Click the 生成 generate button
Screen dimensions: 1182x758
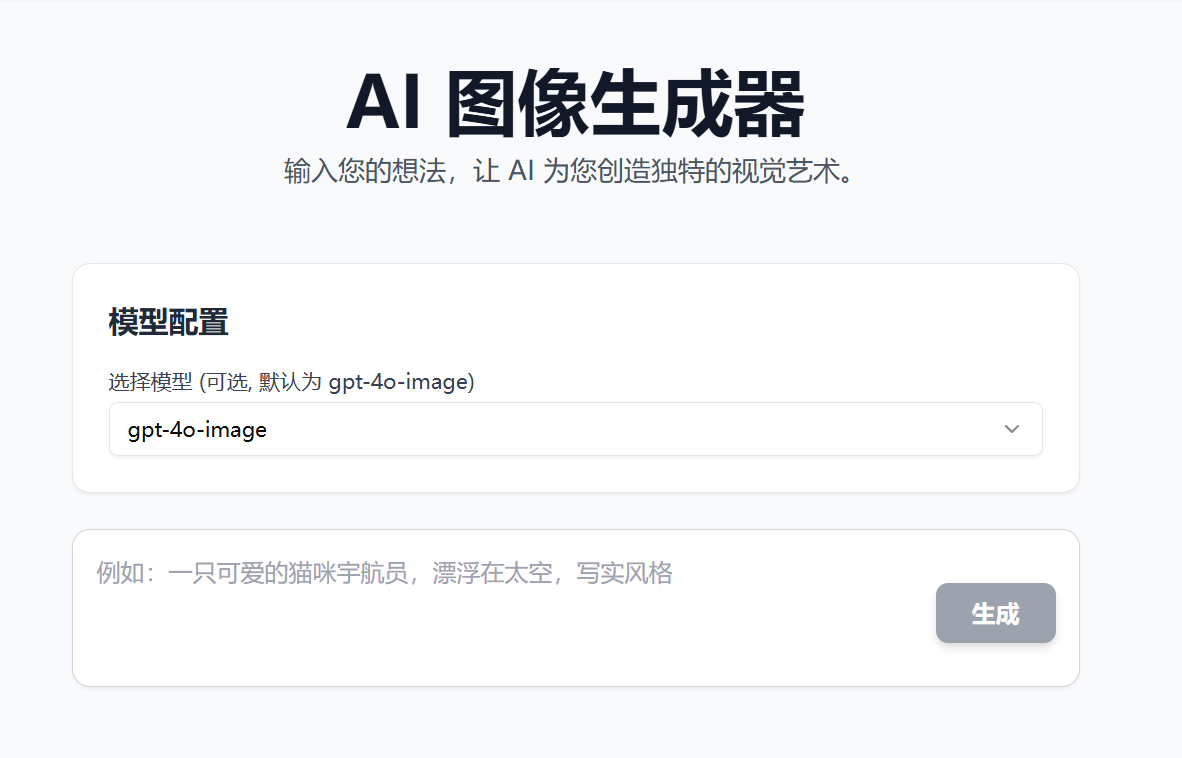click(x=995, y=613)
